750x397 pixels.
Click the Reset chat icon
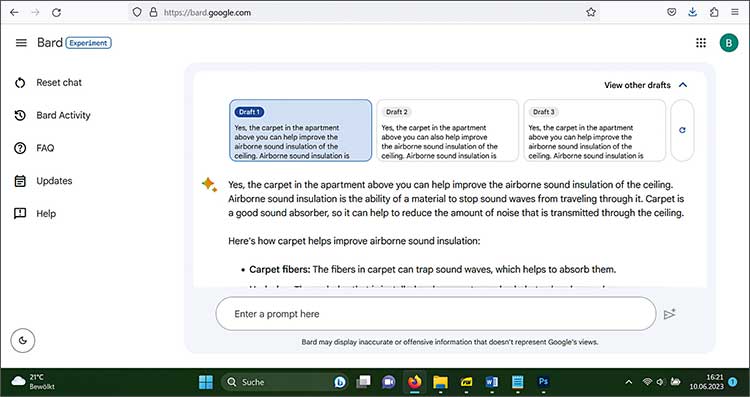coord(20,83)
